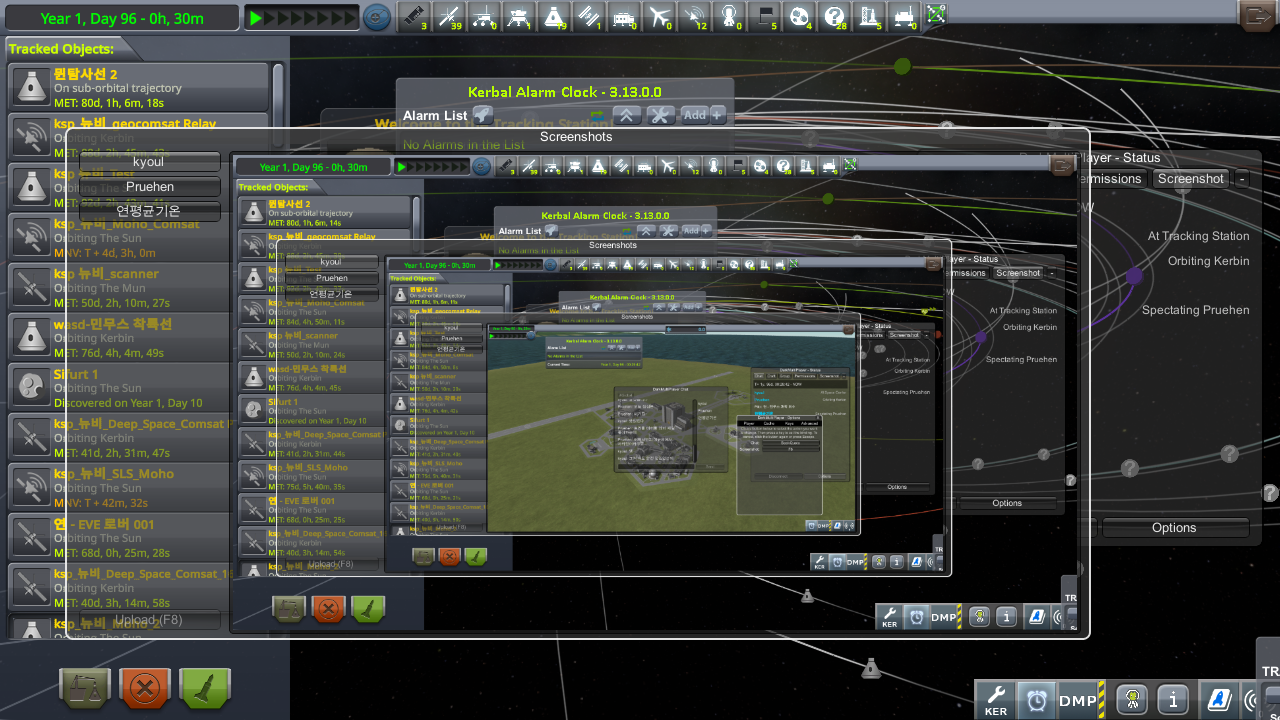This screenshot has width=1280, height=720.
Task: Toggle the debris filter showing 3
Action: 411,16
